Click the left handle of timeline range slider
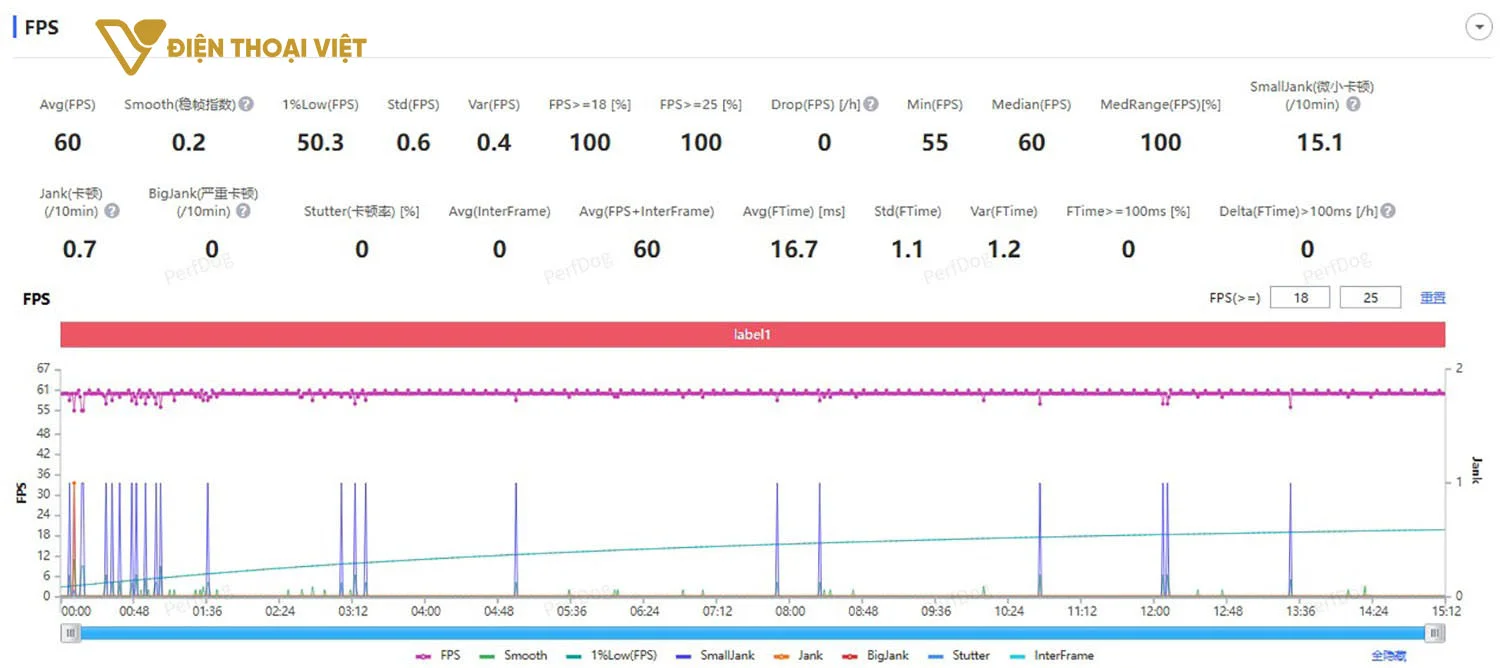Screen dimensions: 1500x668 point(70,632)
